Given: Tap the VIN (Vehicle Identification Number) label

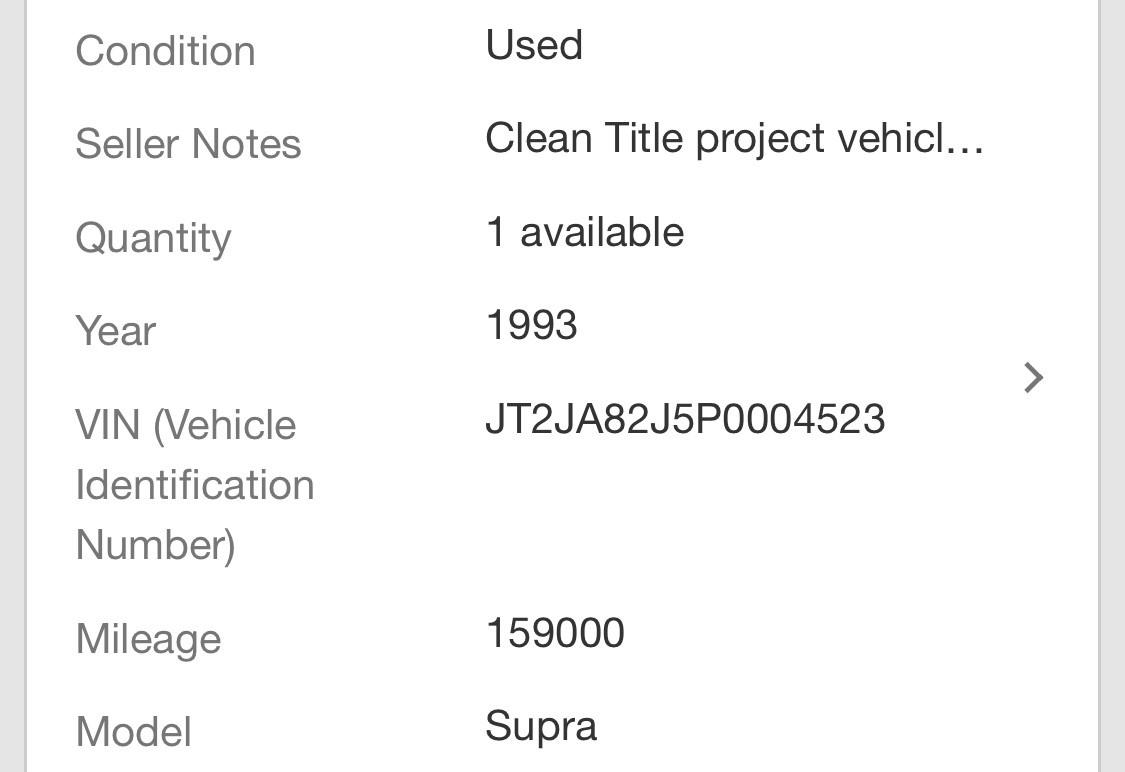Looking at the screenshot, I should point(195,485).
